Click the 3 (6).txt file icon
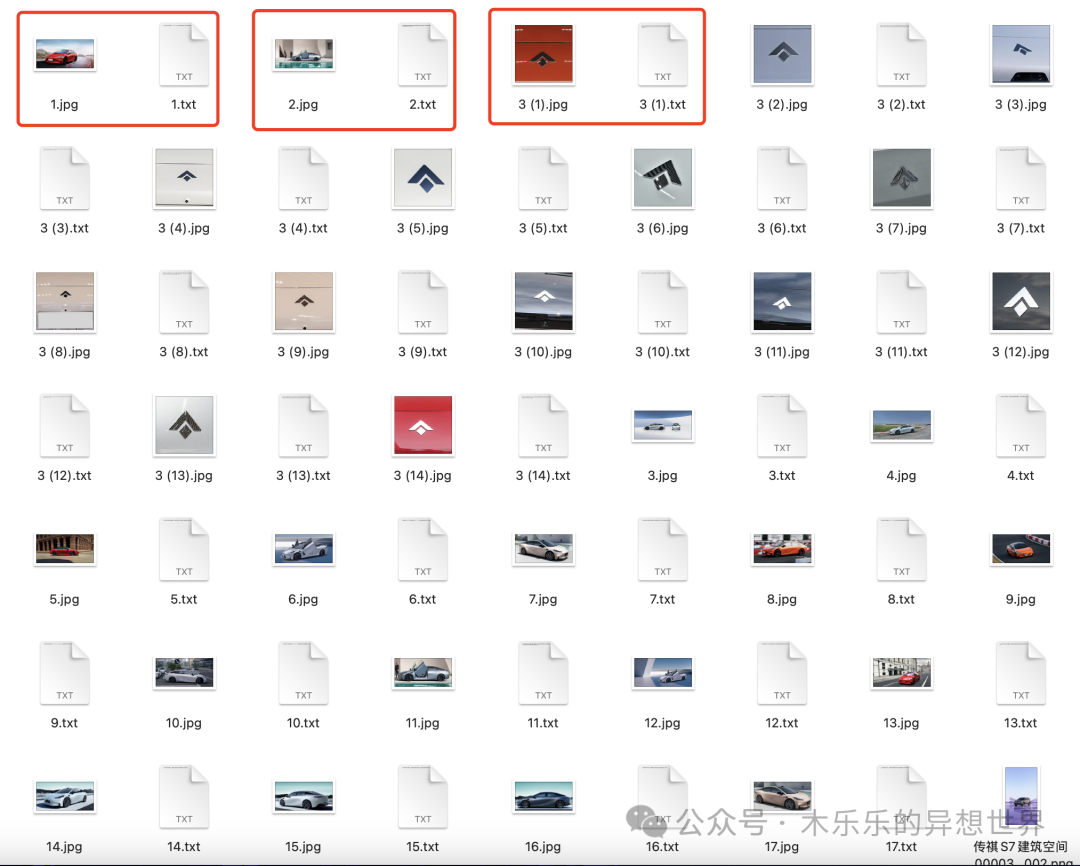 pos(782,178)
